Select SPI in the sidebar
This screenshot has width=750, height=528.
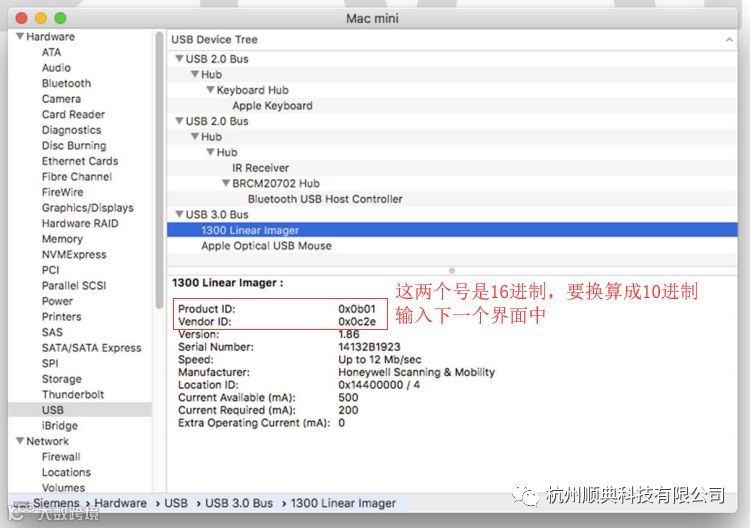[x=50, y=363]
